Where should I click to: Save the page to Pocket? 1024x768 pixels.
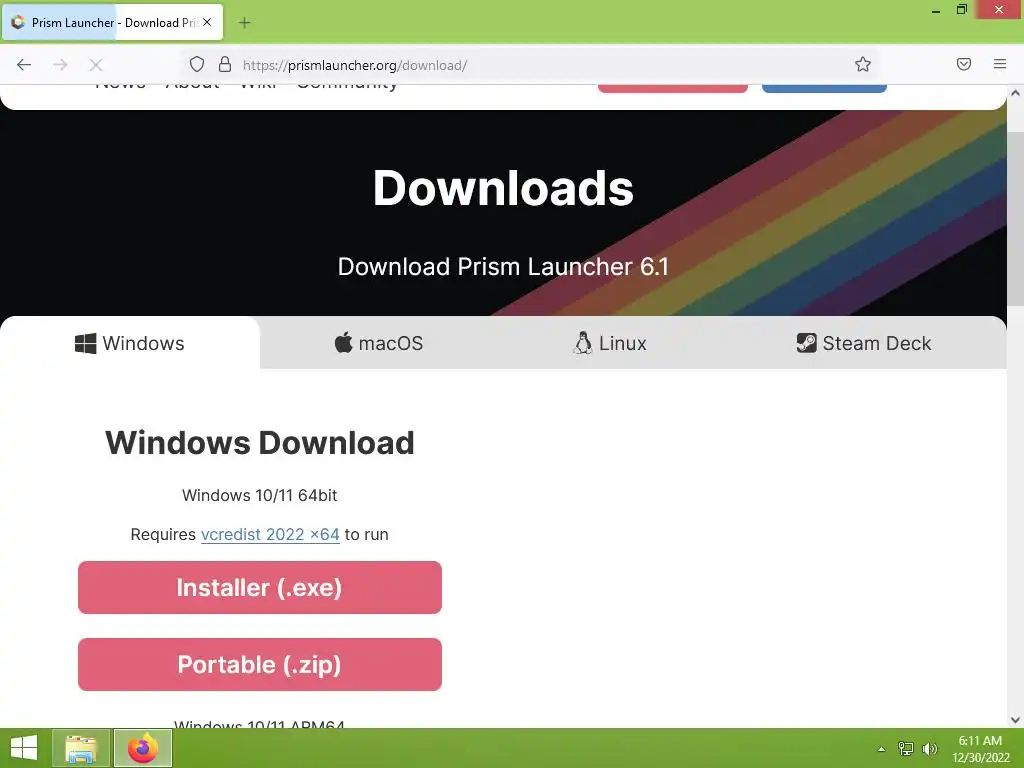click(x=963, y=64)
